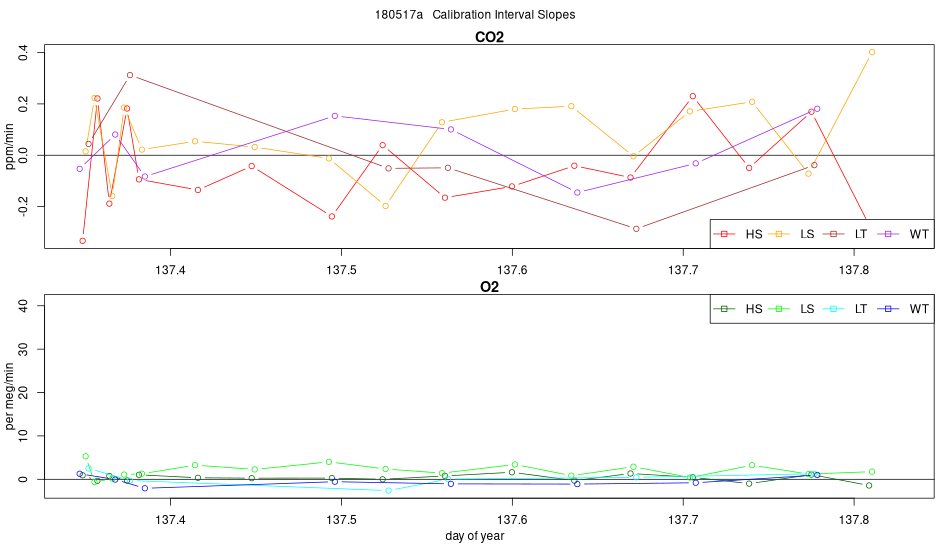Click the brown LT legend marker in CO2 legend
The height and width of the screenshot is (550, 950).
pos(833,234)
